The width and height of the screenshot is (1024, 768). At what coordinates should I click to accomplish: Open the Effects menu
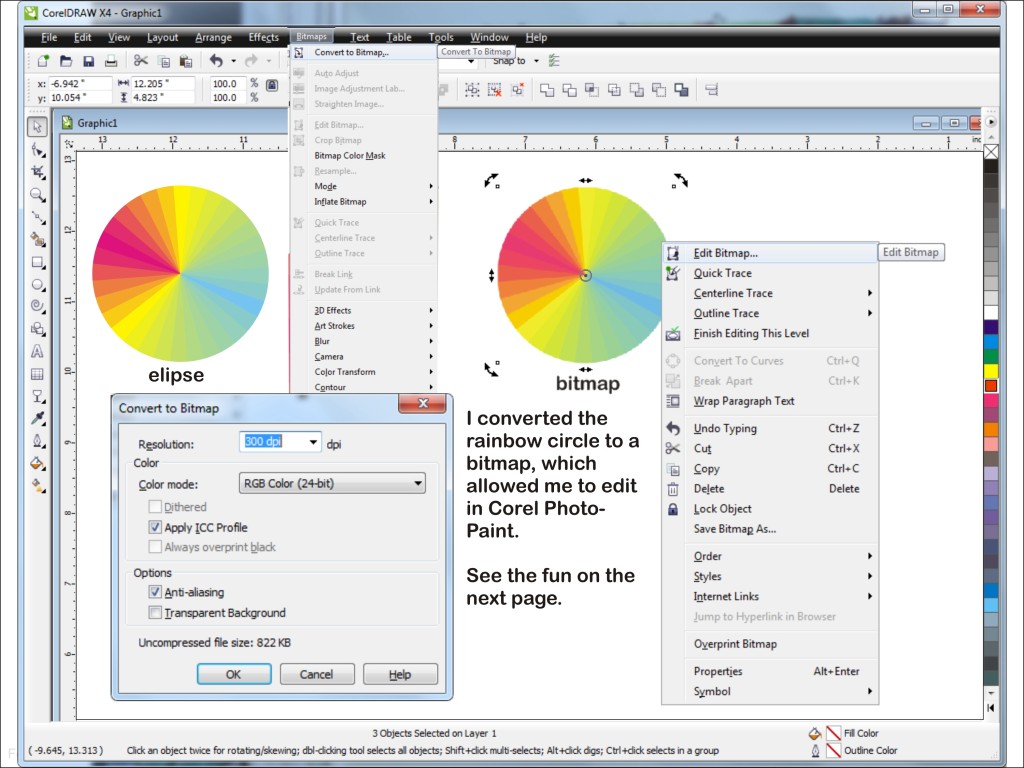coord(264,38)
